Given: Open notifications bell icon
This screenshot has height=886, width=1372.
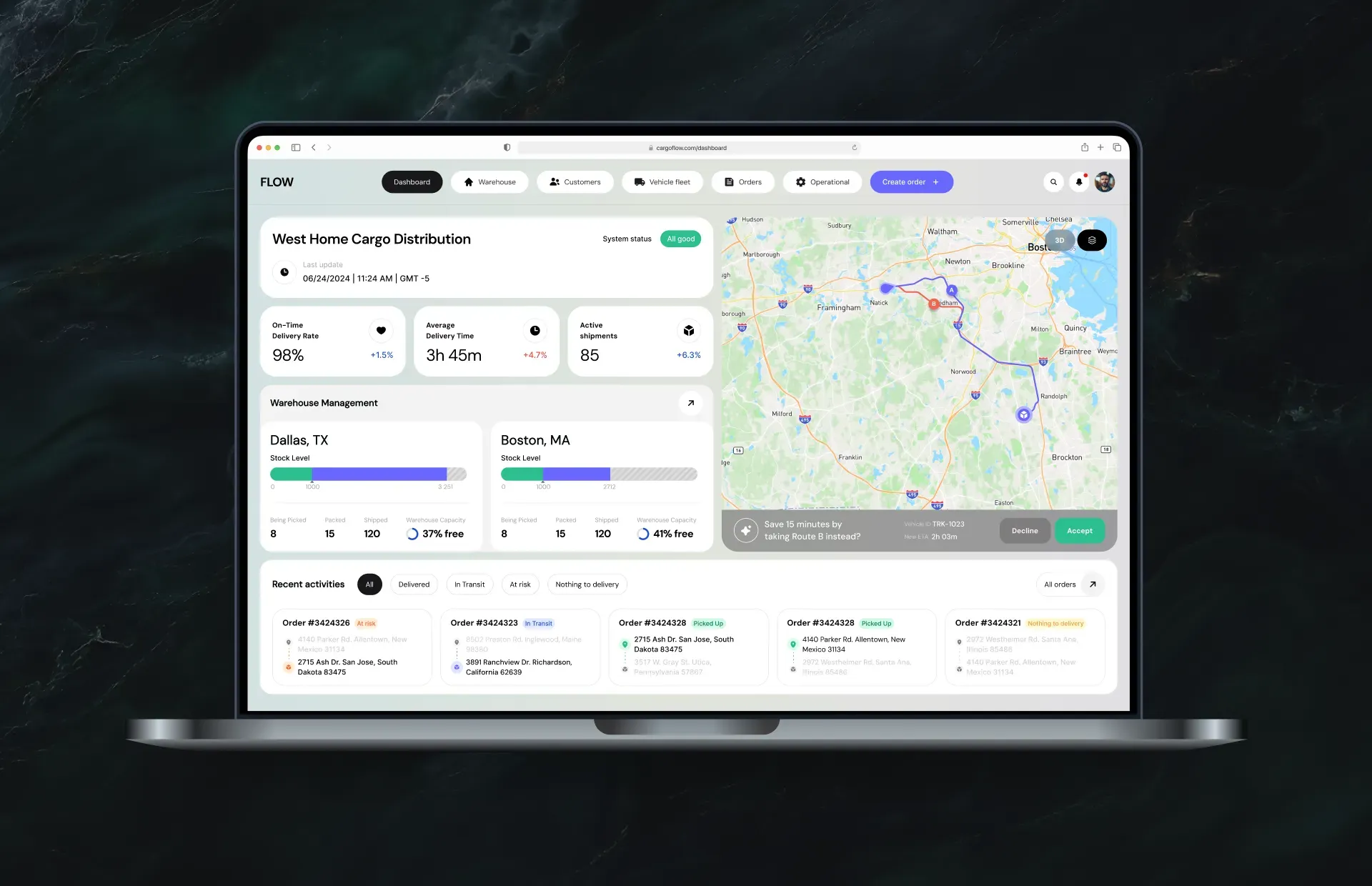Looking at the screenshot, I should 1079,182.
